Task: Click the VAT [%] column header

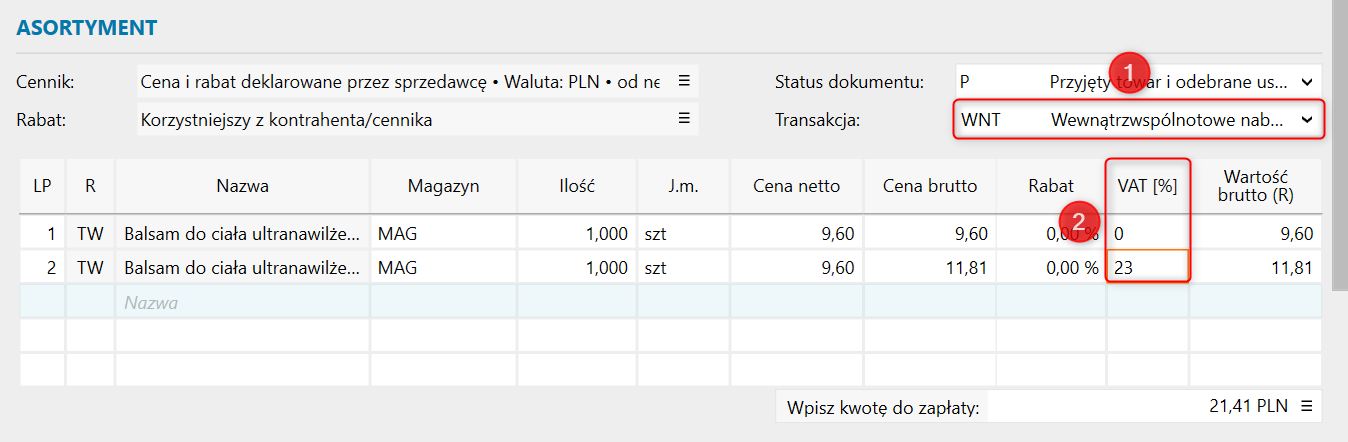Action: [x=1148, y=186]
